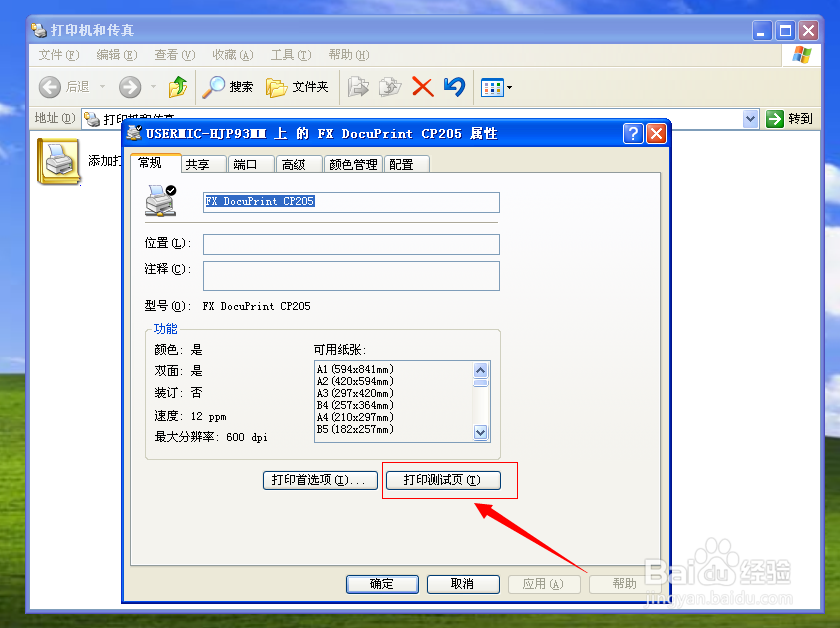
Task: Click the Forward arrow icon in toolbar
Action: (130, 87)
